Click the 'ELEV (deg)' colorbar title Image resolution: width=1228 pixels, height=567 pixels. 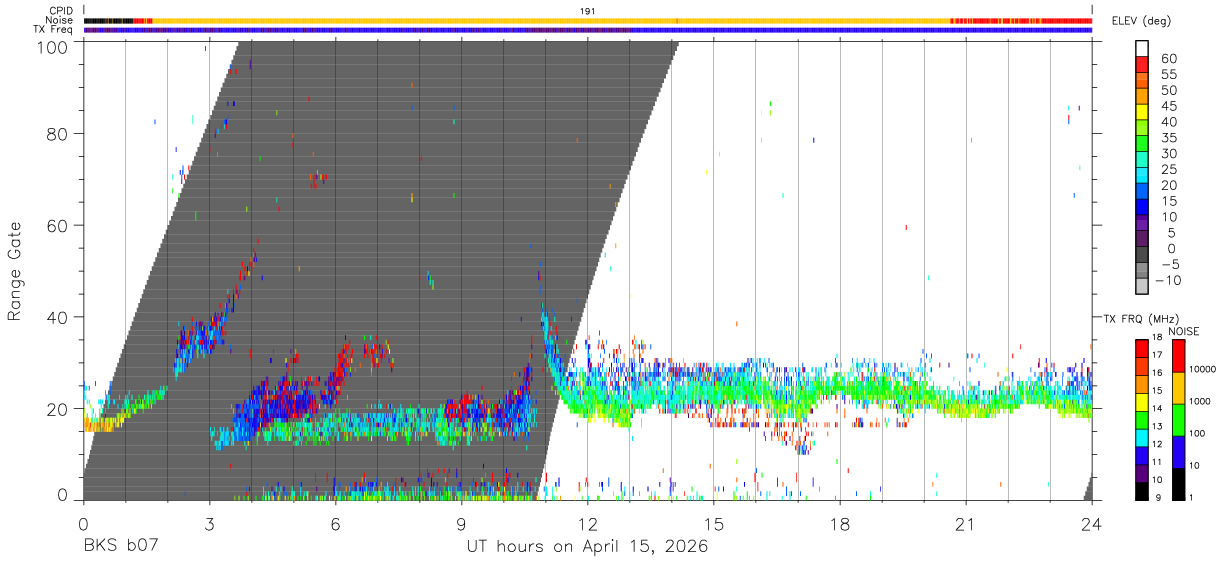click(x=1141, y=21)
